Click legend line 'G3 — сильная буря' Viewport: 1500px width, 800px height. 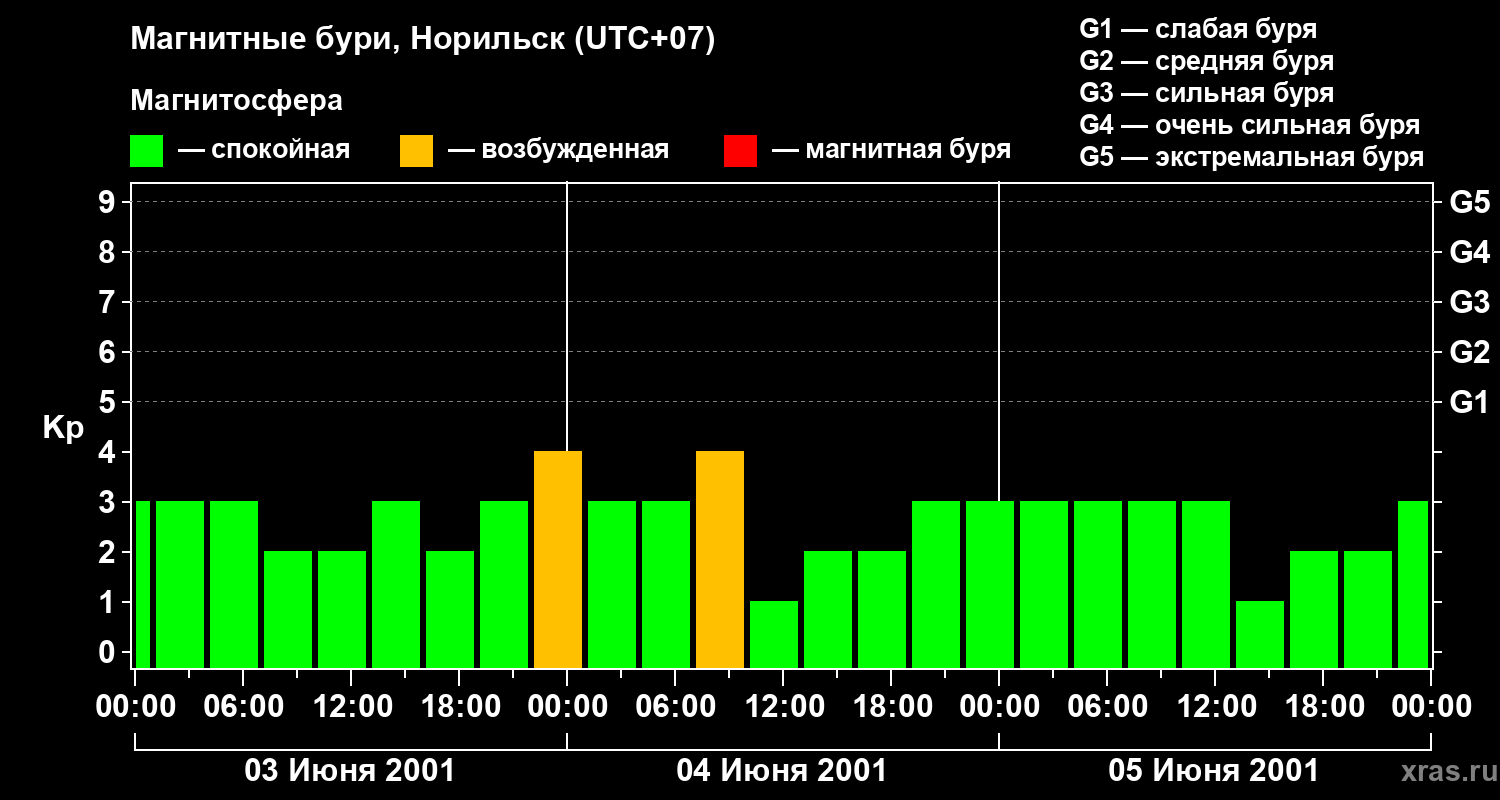pyautogui.click(x=1206, y=93)
